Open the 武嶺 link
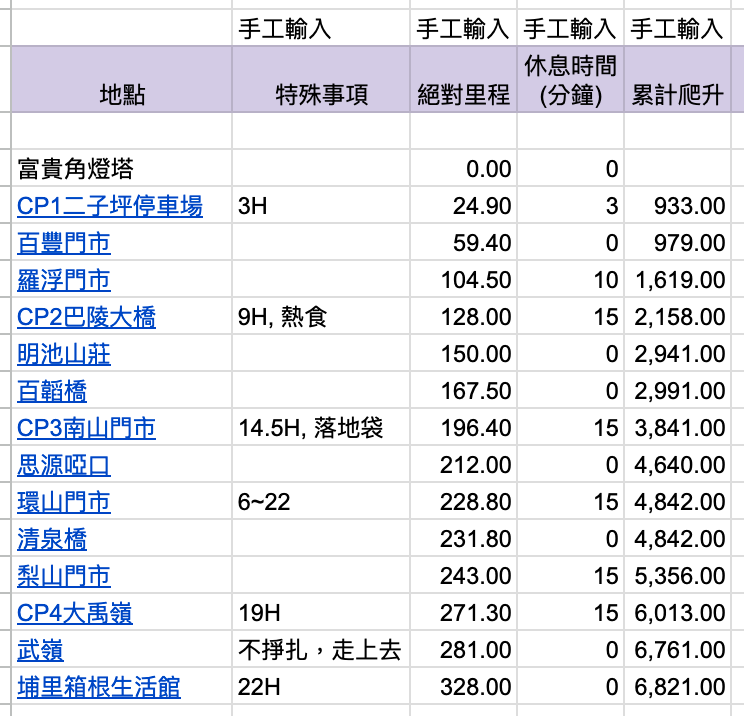744x716 pixels. click(x=40, y=650)
